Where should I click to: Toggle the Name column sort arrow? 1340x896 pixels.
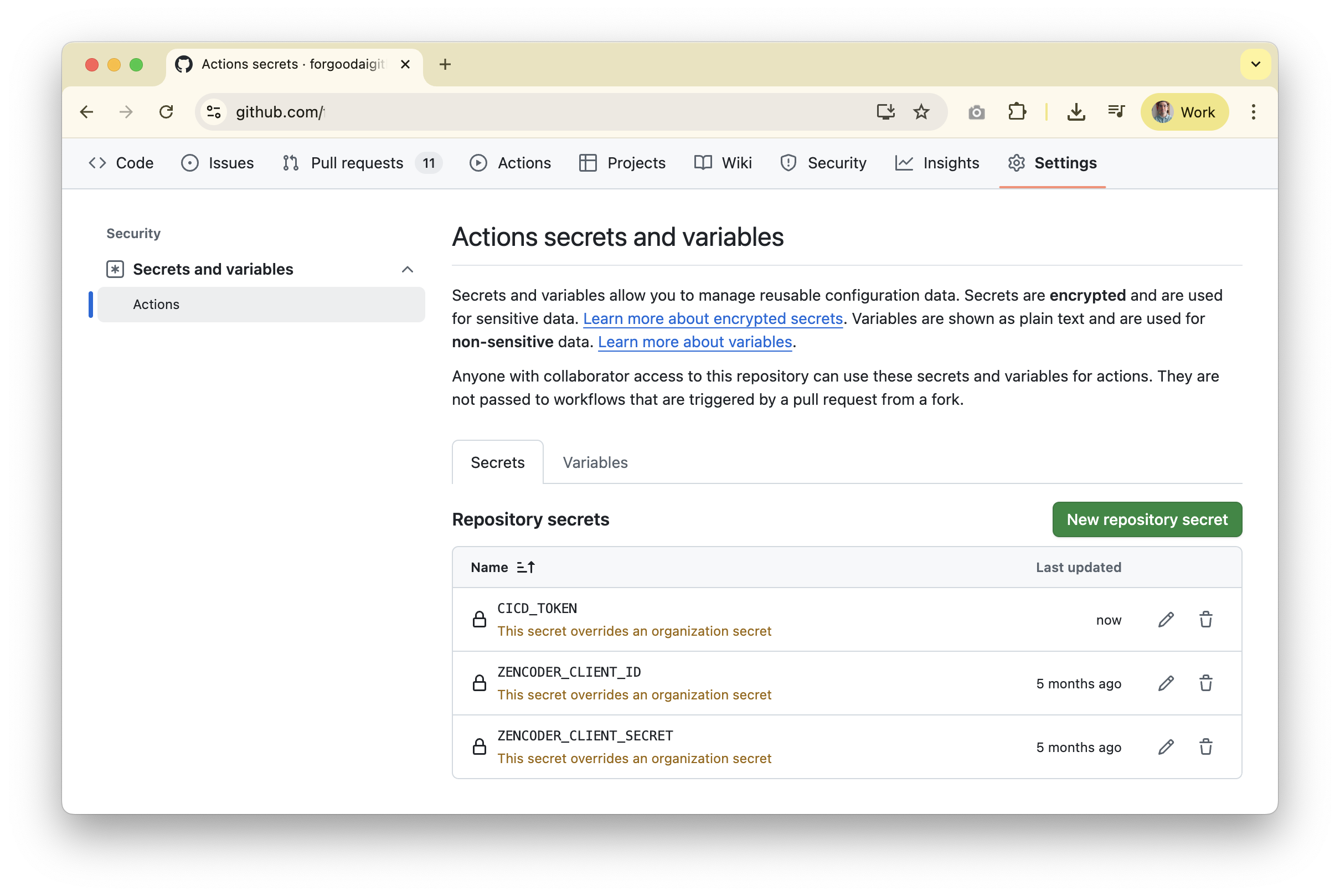525,567
